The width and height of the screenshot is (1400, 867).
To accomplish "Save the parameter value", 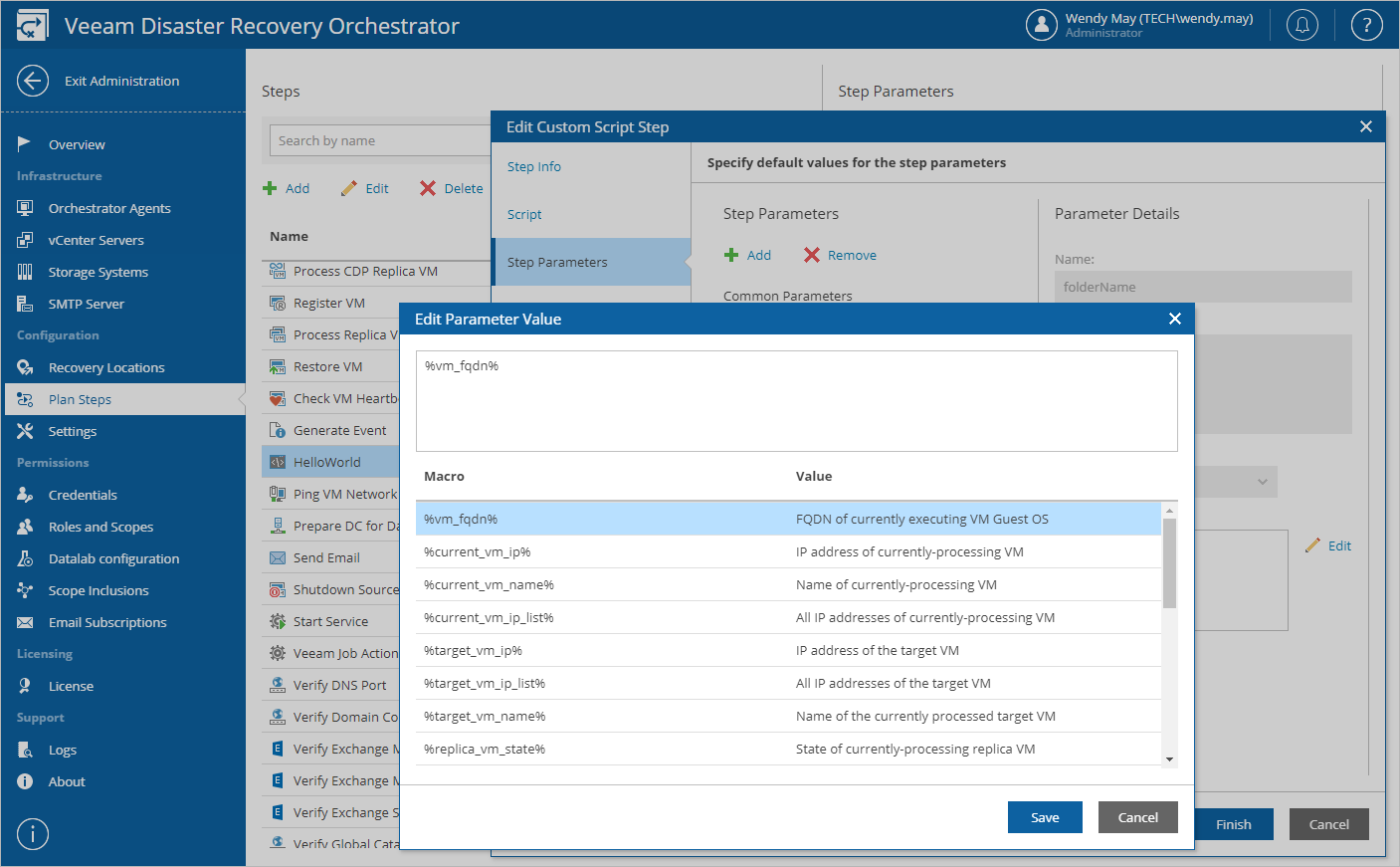I will [1045, 817].
